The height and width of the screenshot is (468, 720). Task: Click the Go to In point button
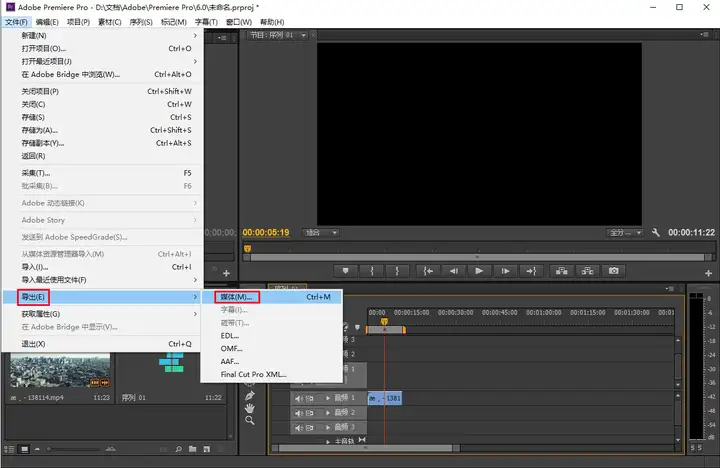click(428, 271)
